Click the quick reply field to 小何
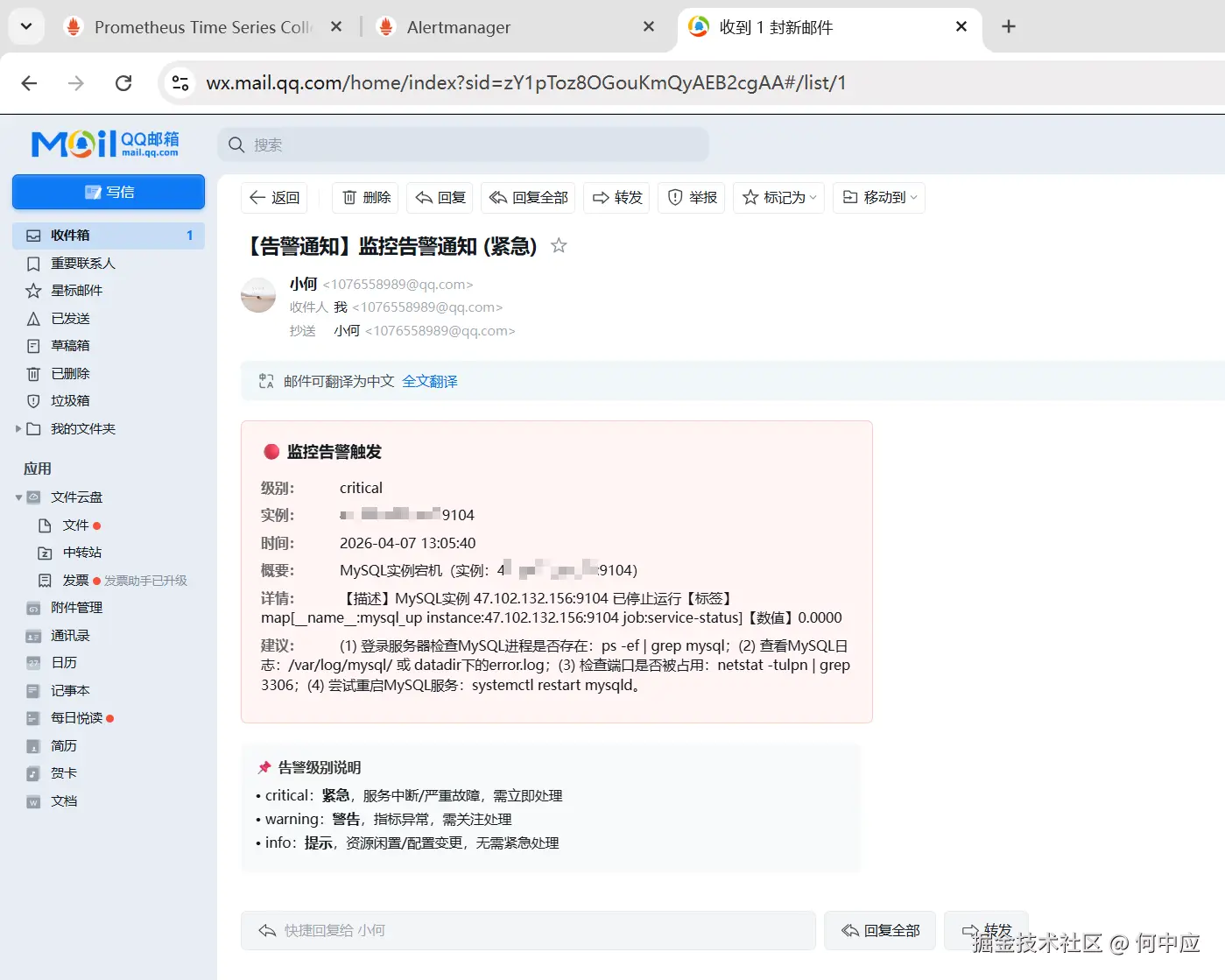Viewport: 1225px width, 980px height. (x=525, y=930)
